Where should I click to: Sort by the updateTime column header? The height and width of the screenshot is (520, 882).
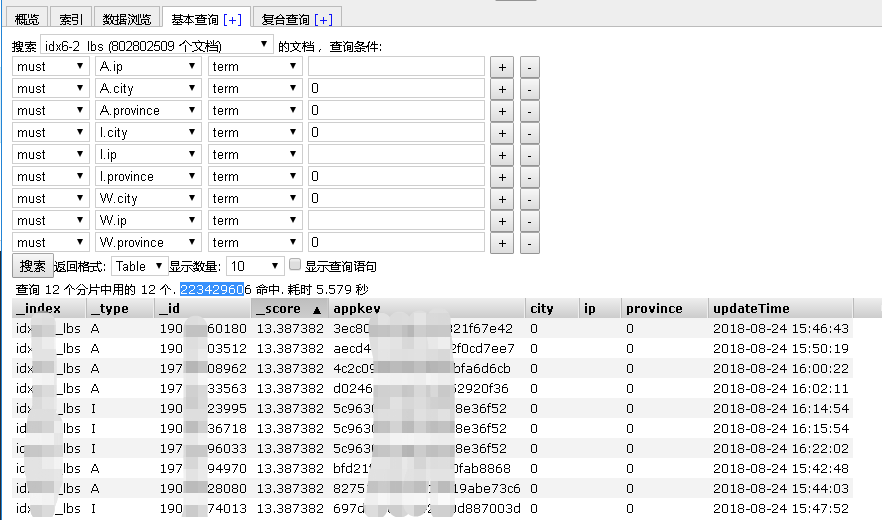point(750,309)
